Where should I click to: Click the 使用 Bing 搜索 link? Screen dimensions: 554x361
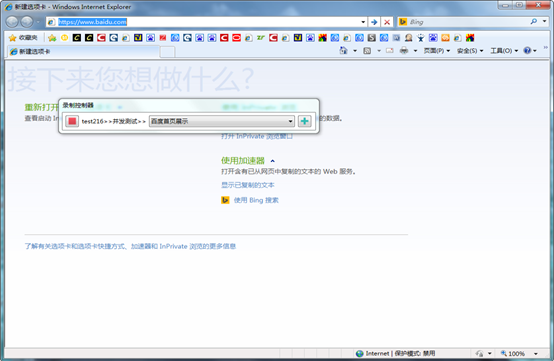(x=256, y=200)
